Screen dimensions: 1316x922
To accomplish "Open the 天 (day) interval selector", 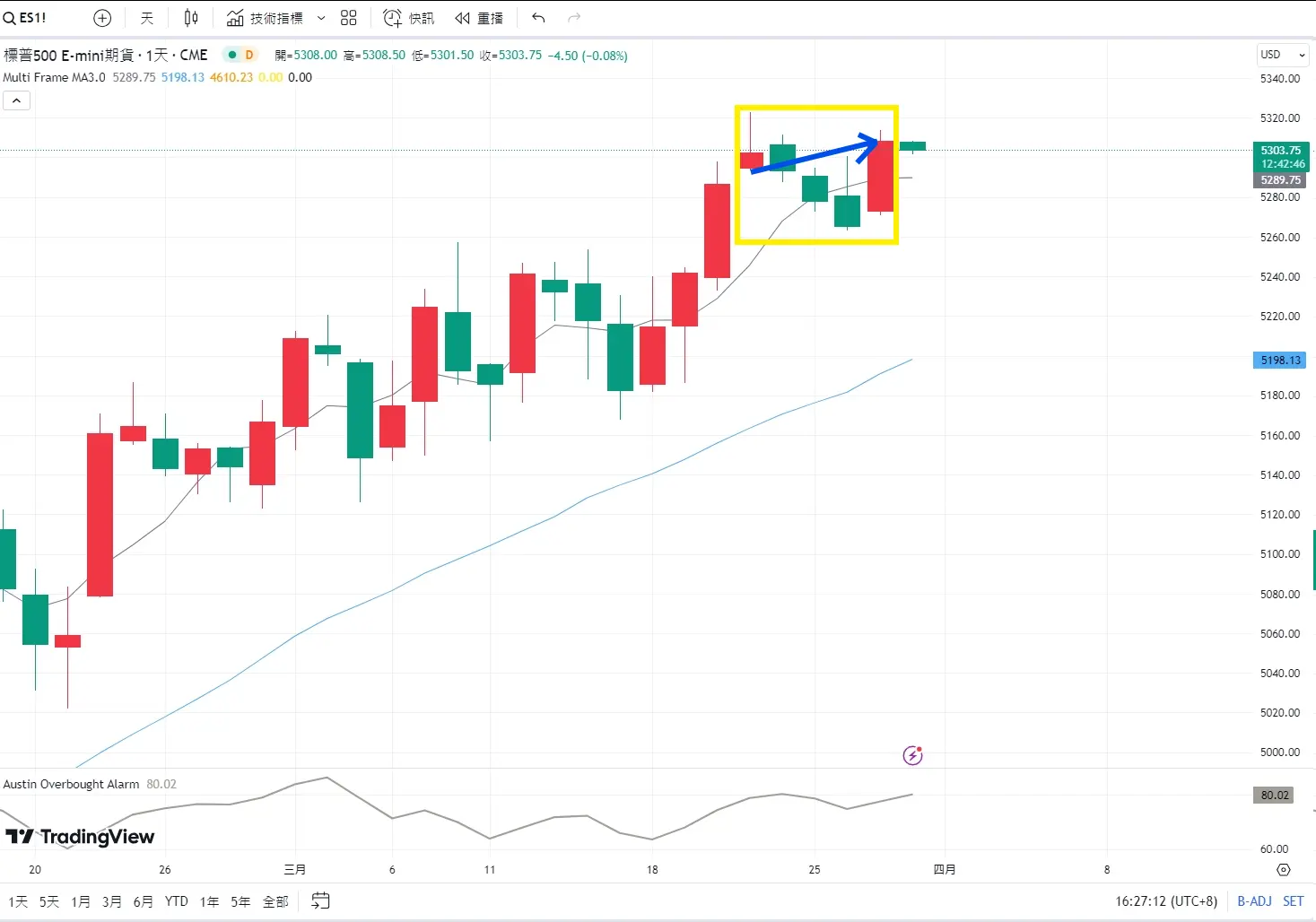I will [x=147, y=18].
